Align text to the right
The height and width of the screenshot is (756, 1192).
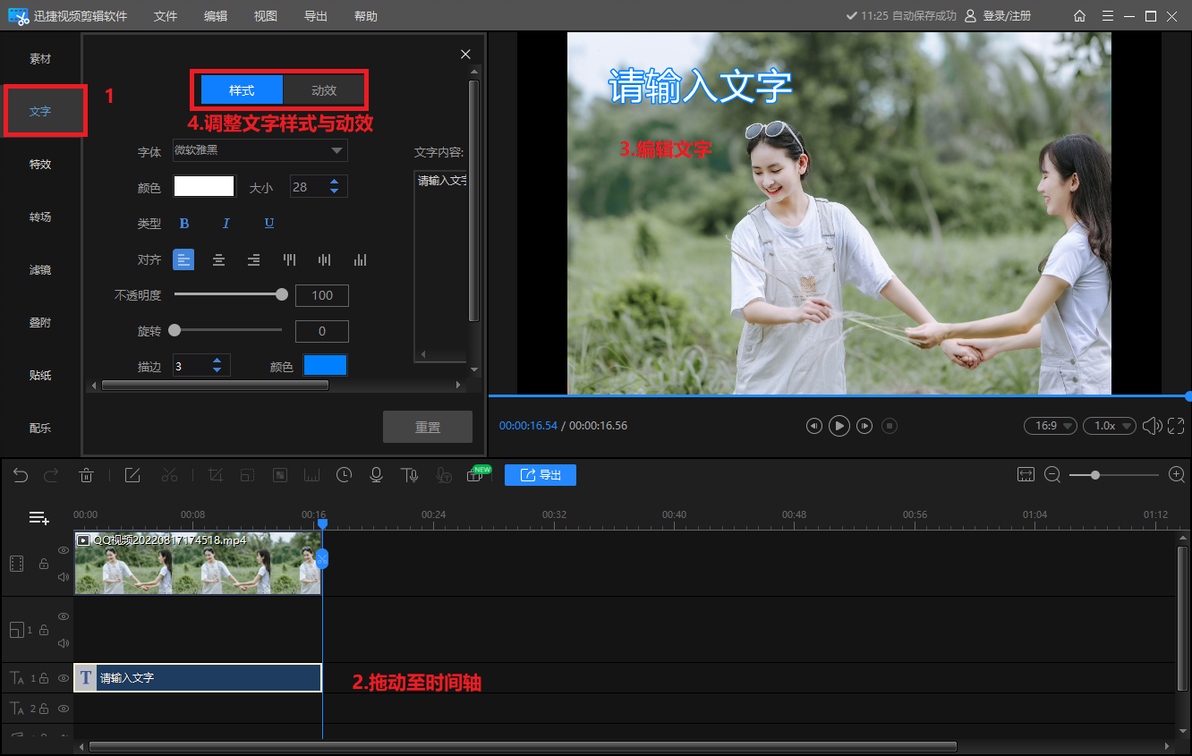pos(253,260)
